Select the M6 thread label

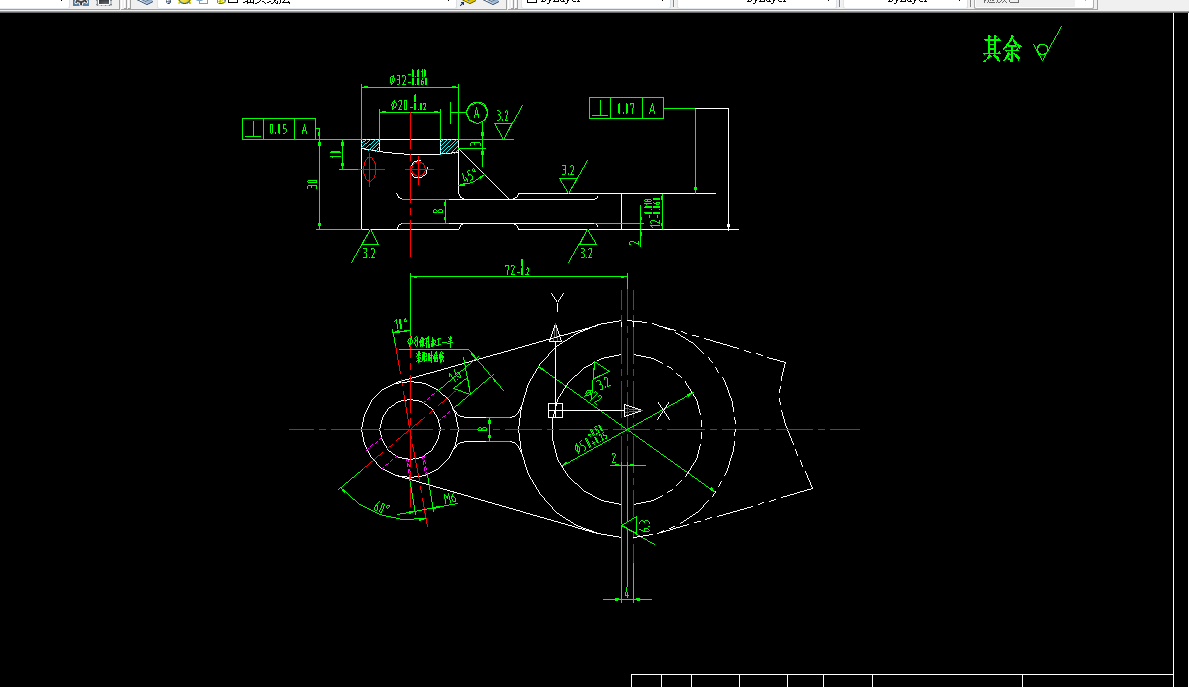pyautogui.click(x=450, y=498)
